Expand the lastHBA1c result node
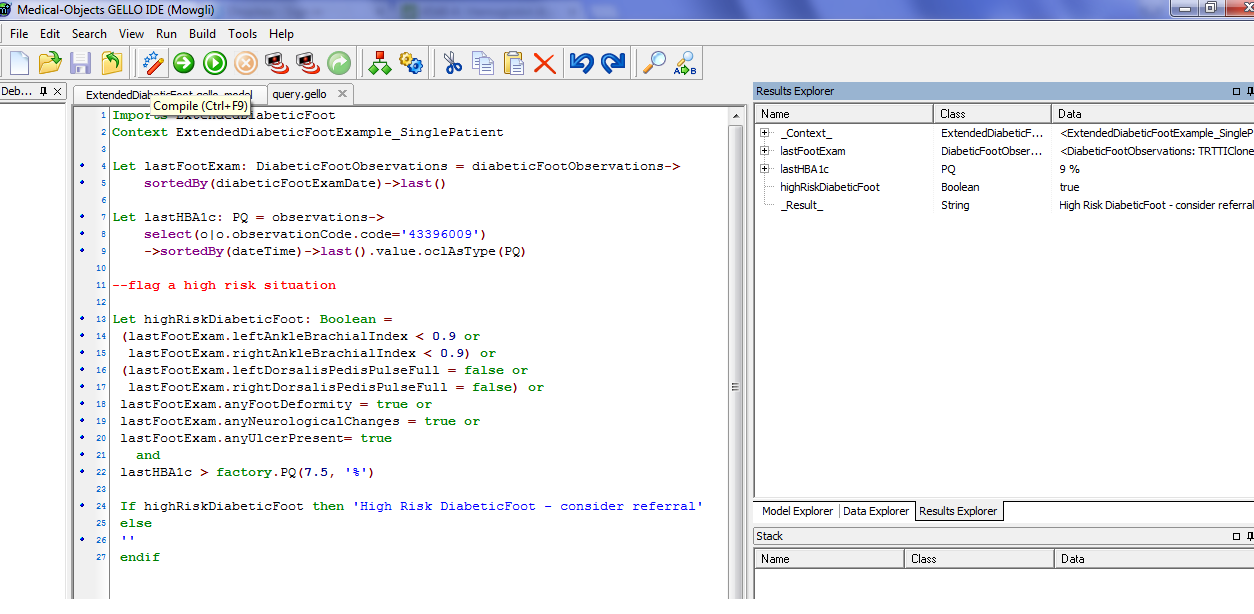The image size is (1254, 614). pyautogui.click(x=764, y=169)
